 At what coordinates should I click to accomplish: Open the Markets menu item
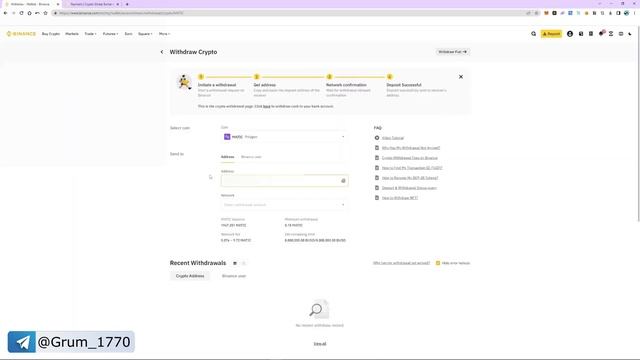pyautogui.click(x=72, y=34)
